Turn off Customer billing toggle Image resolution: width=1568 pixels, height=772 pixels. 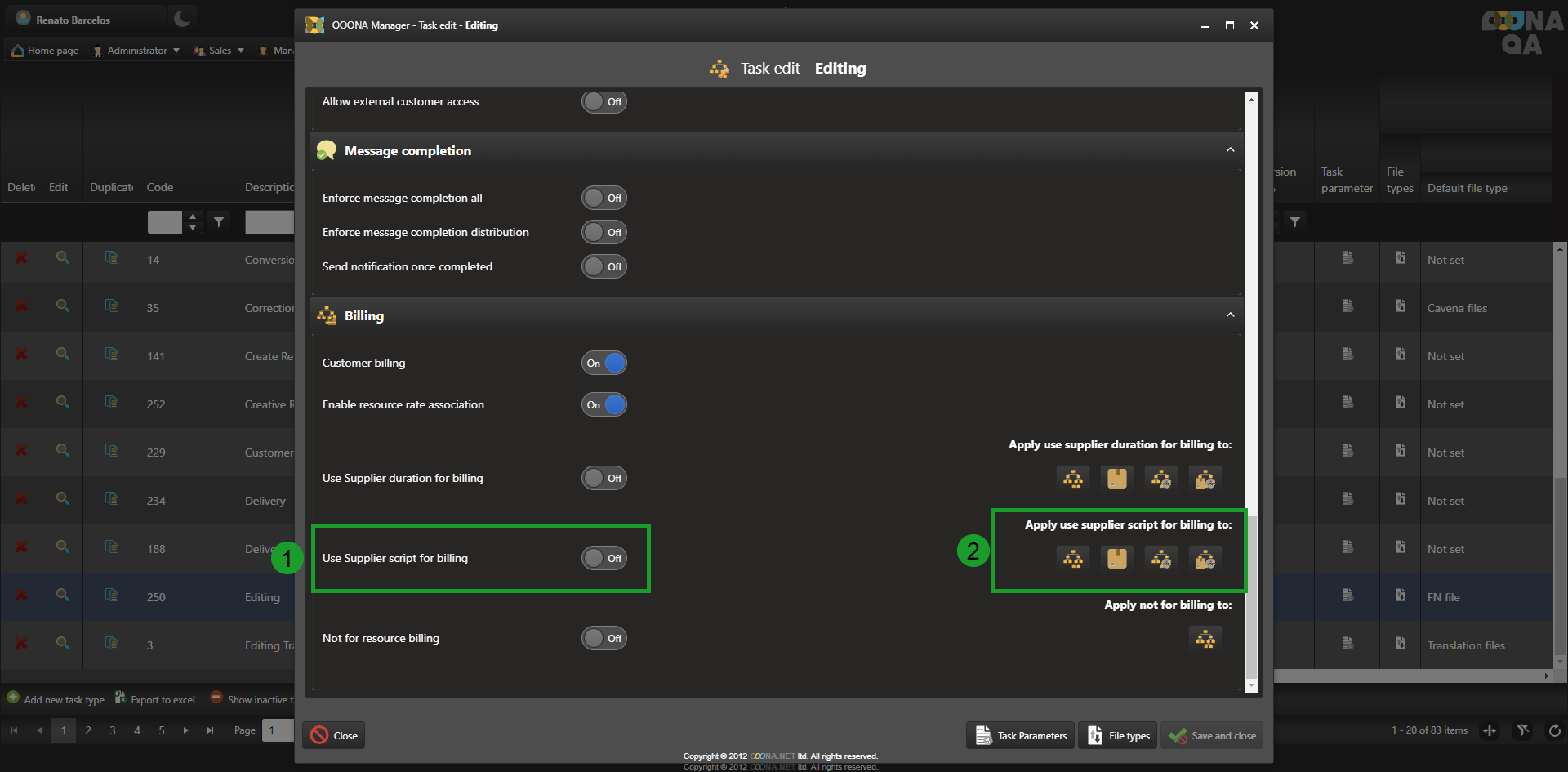(604, 364)
